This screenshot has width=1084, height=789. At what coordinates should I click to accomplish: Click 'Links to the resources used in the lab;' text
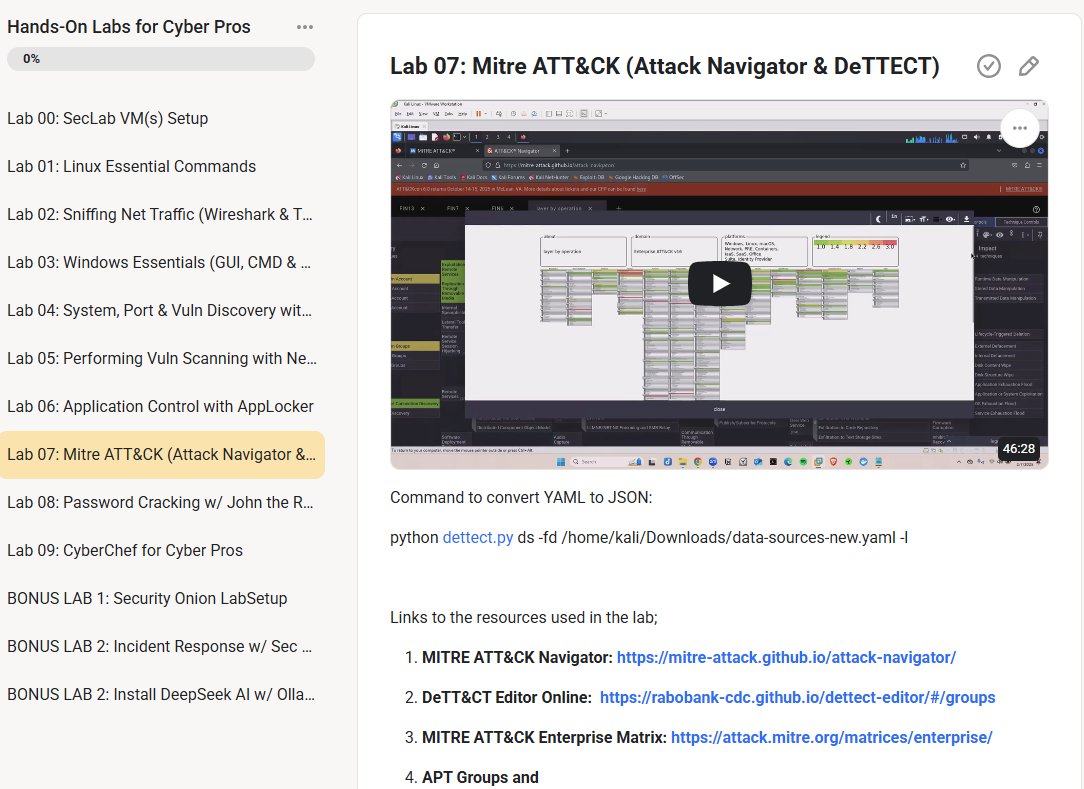pos(523,618)
